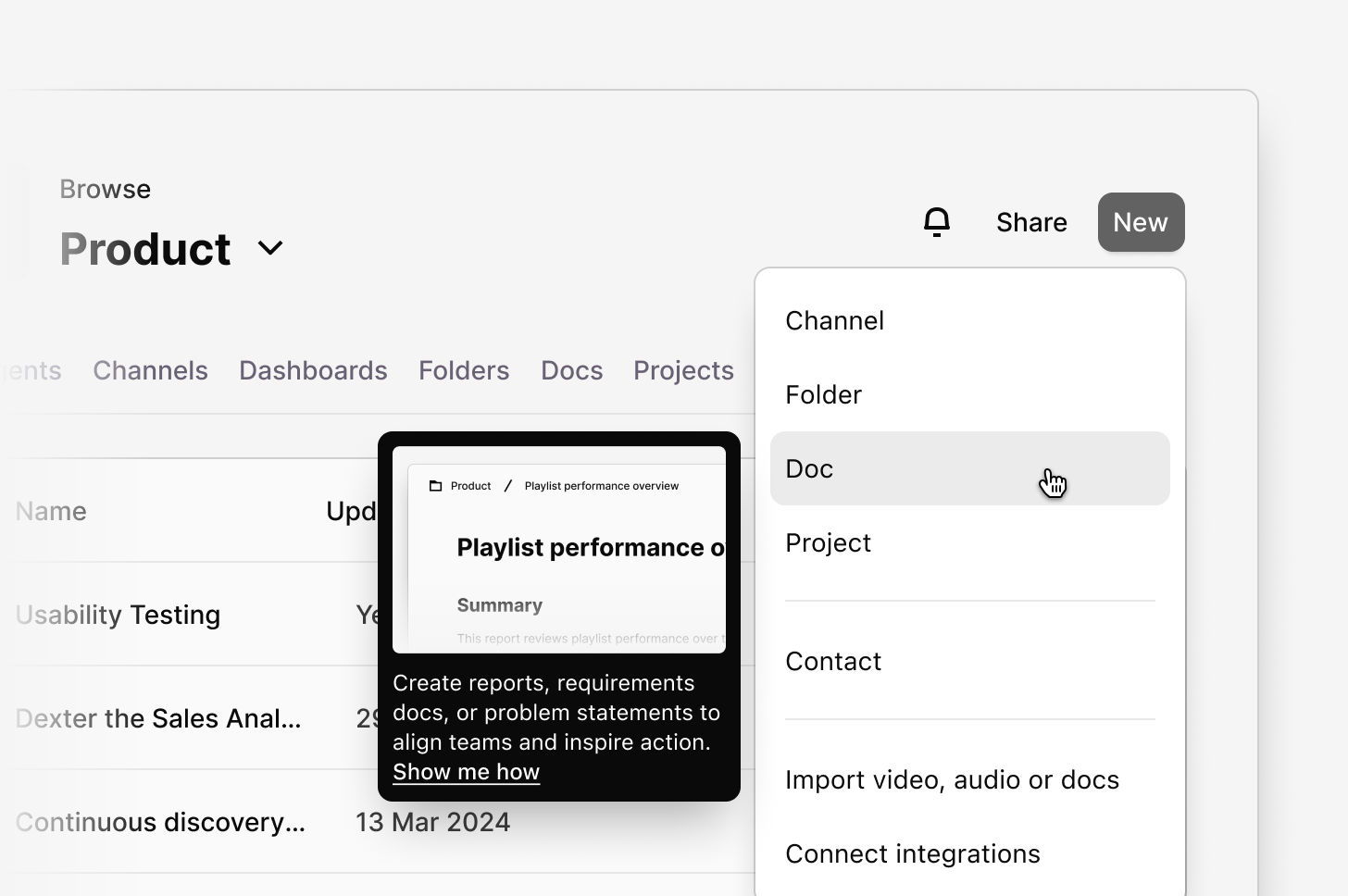Expand the Product workspace dropdown
The height and width of the screenshot is (896, 1348).
269,248
